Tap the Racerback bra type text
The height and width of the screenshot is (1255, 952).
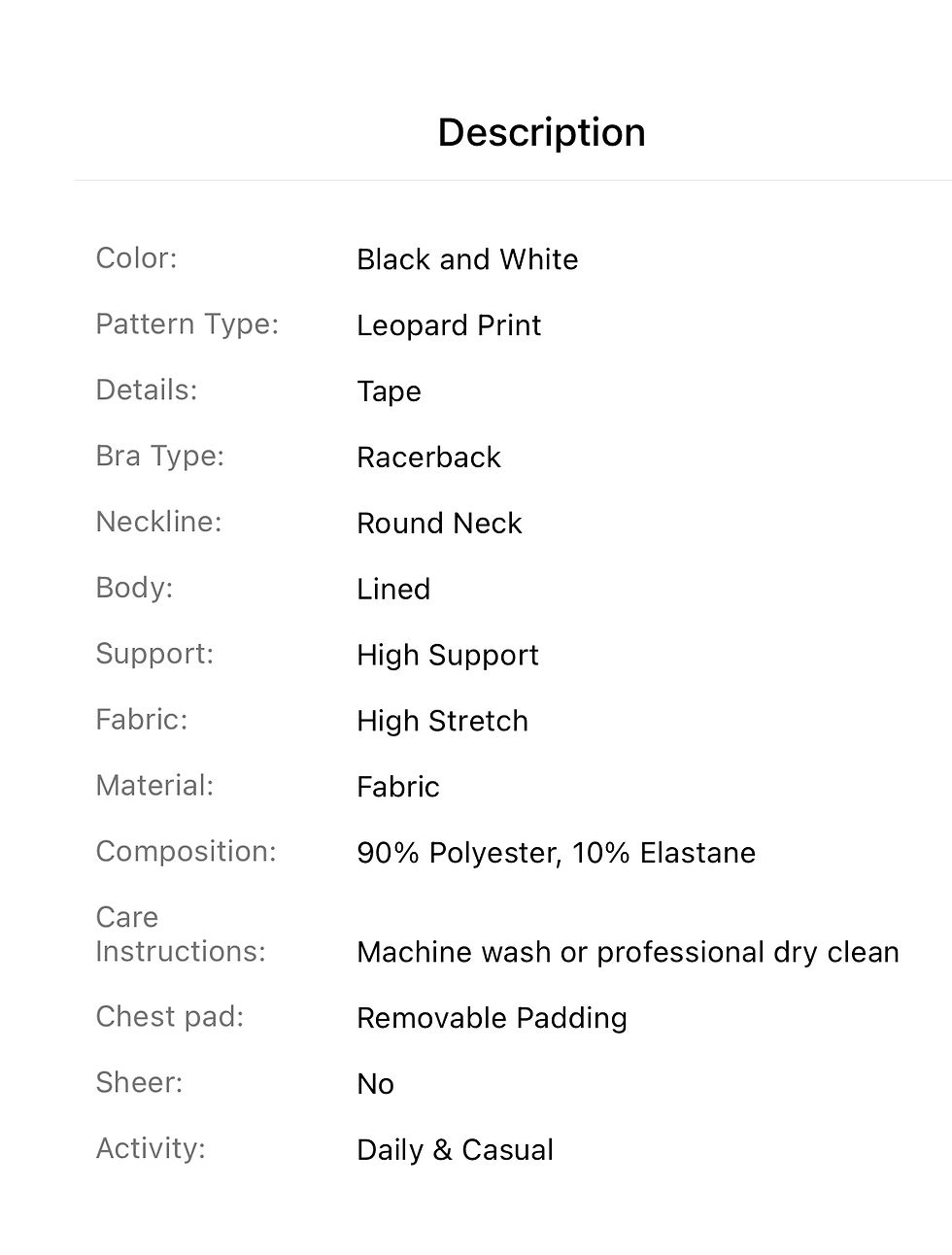click(x=428, y=458)
